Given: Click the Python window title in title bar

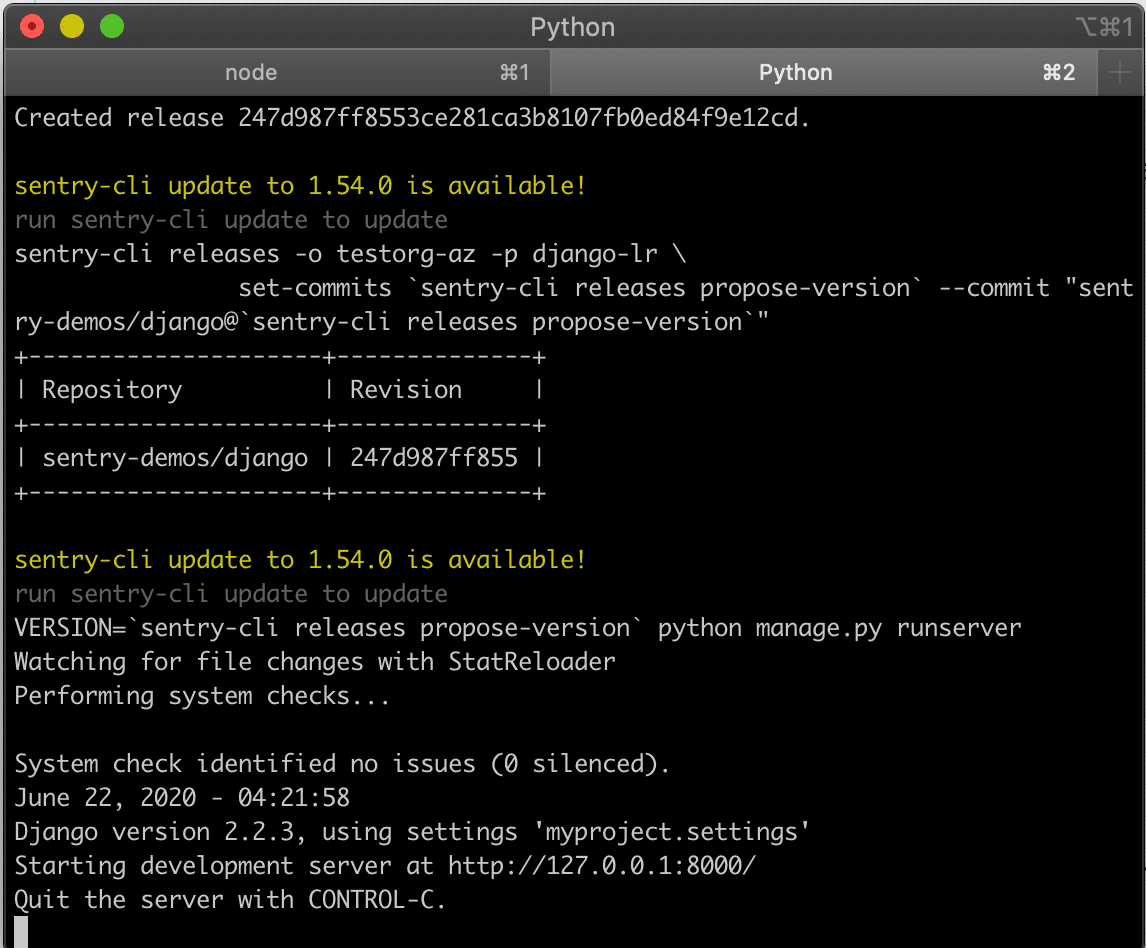Looking at the screenshot, I should coord(572,27).
